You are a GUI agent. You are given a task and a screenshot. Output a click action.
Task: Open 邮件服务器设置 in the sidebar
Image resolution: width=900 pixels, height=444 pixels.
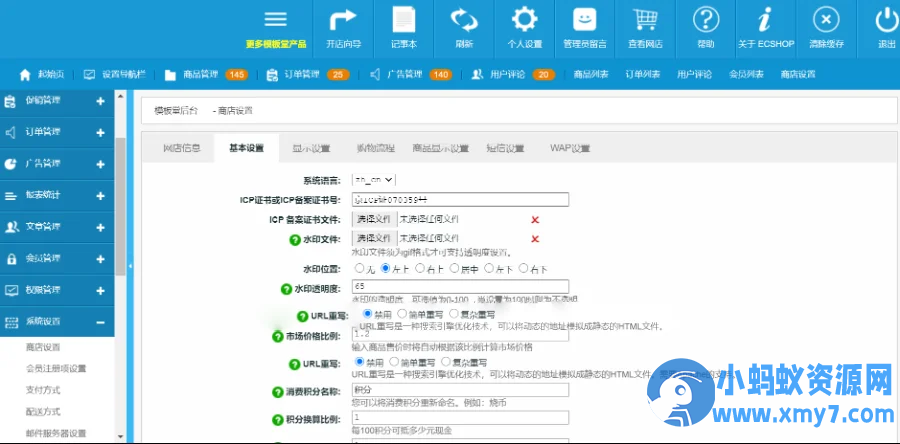(56, 434)
